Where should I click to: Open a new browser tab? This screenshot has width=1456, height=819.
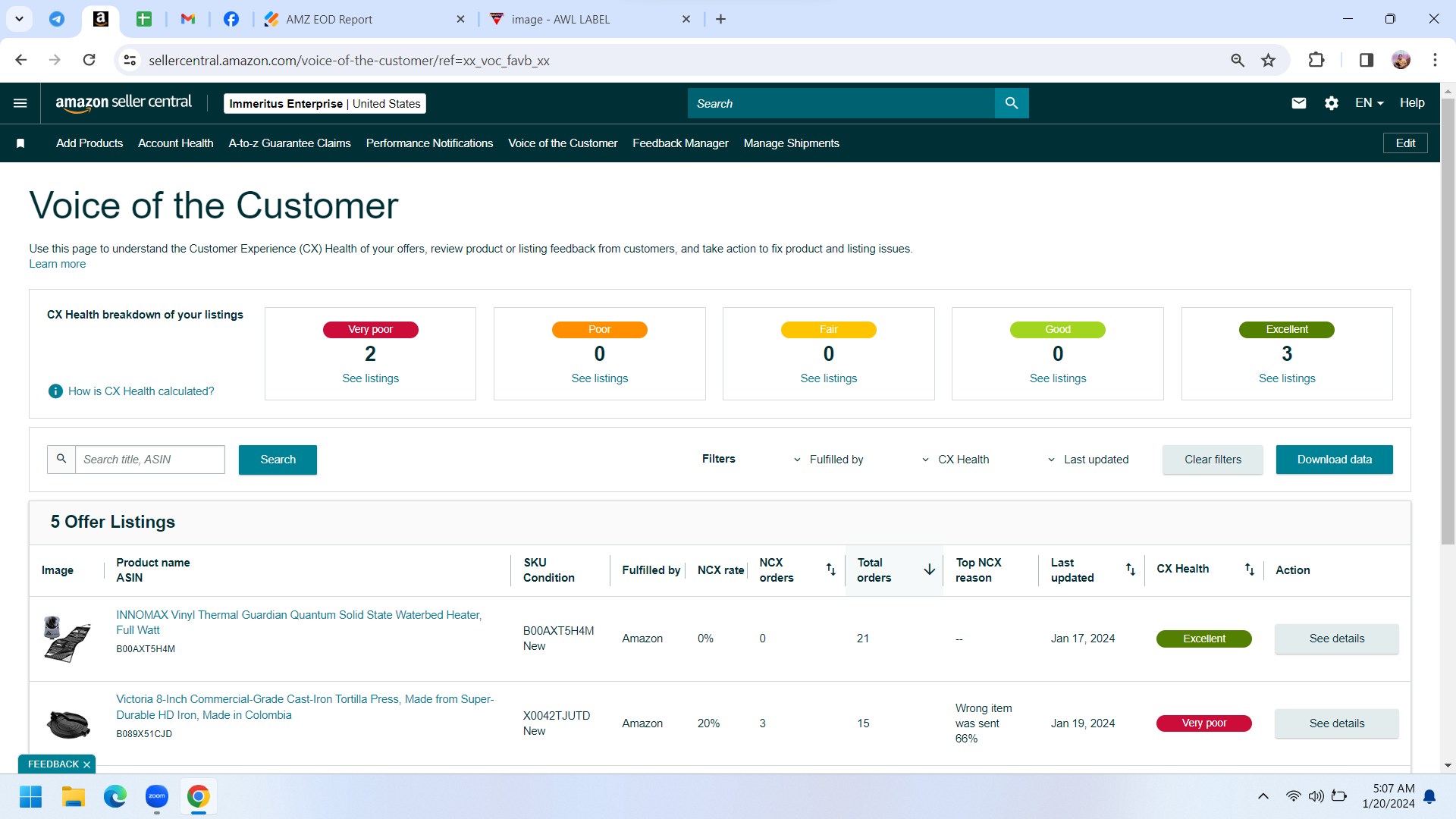720,19
